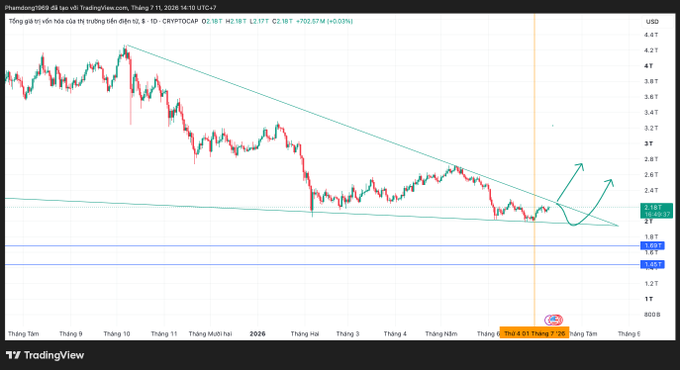
Task: Click the open value O2.18T in legend
Action: (x=212, y=21)
